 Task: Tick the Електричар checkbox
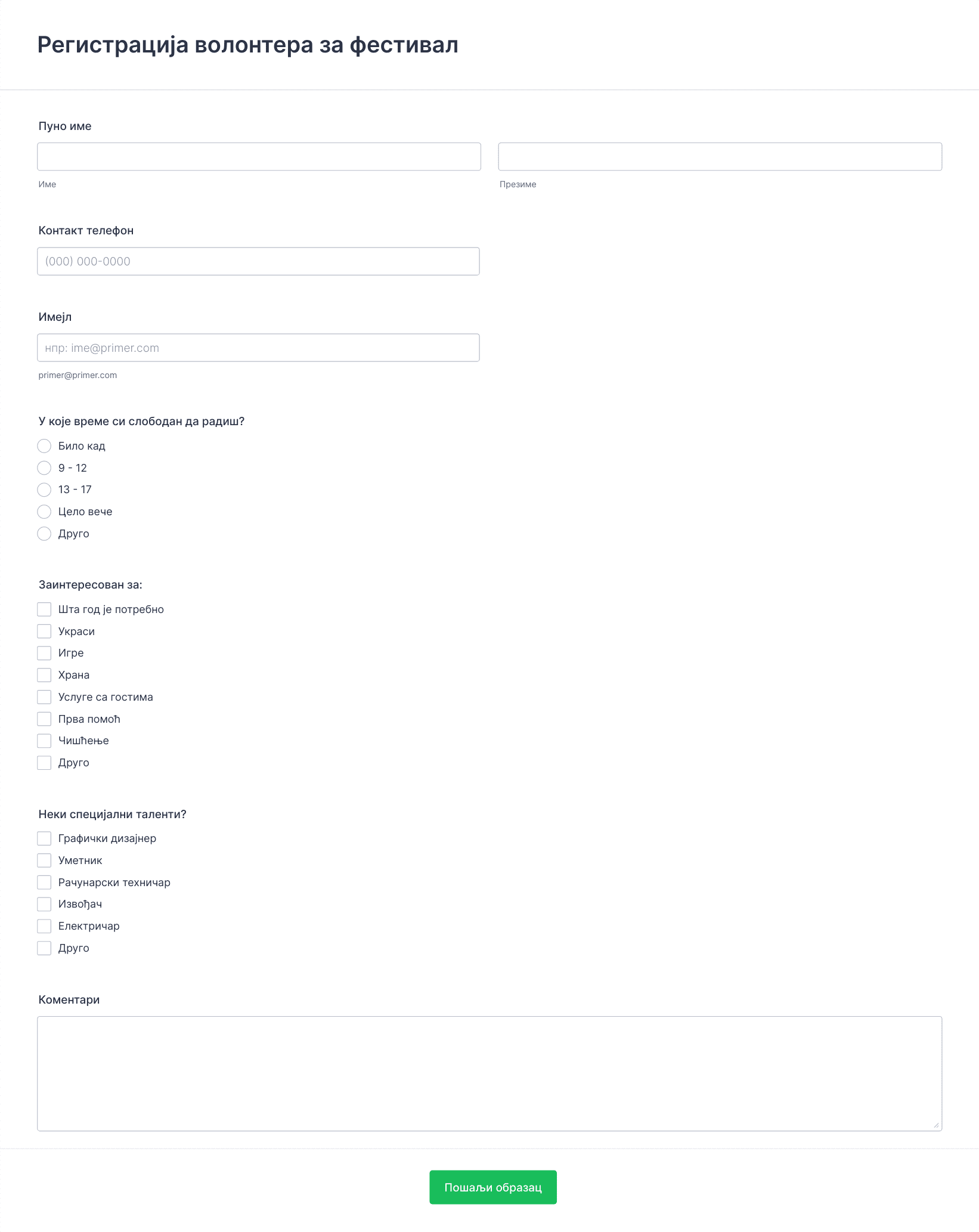coord(44,926)
